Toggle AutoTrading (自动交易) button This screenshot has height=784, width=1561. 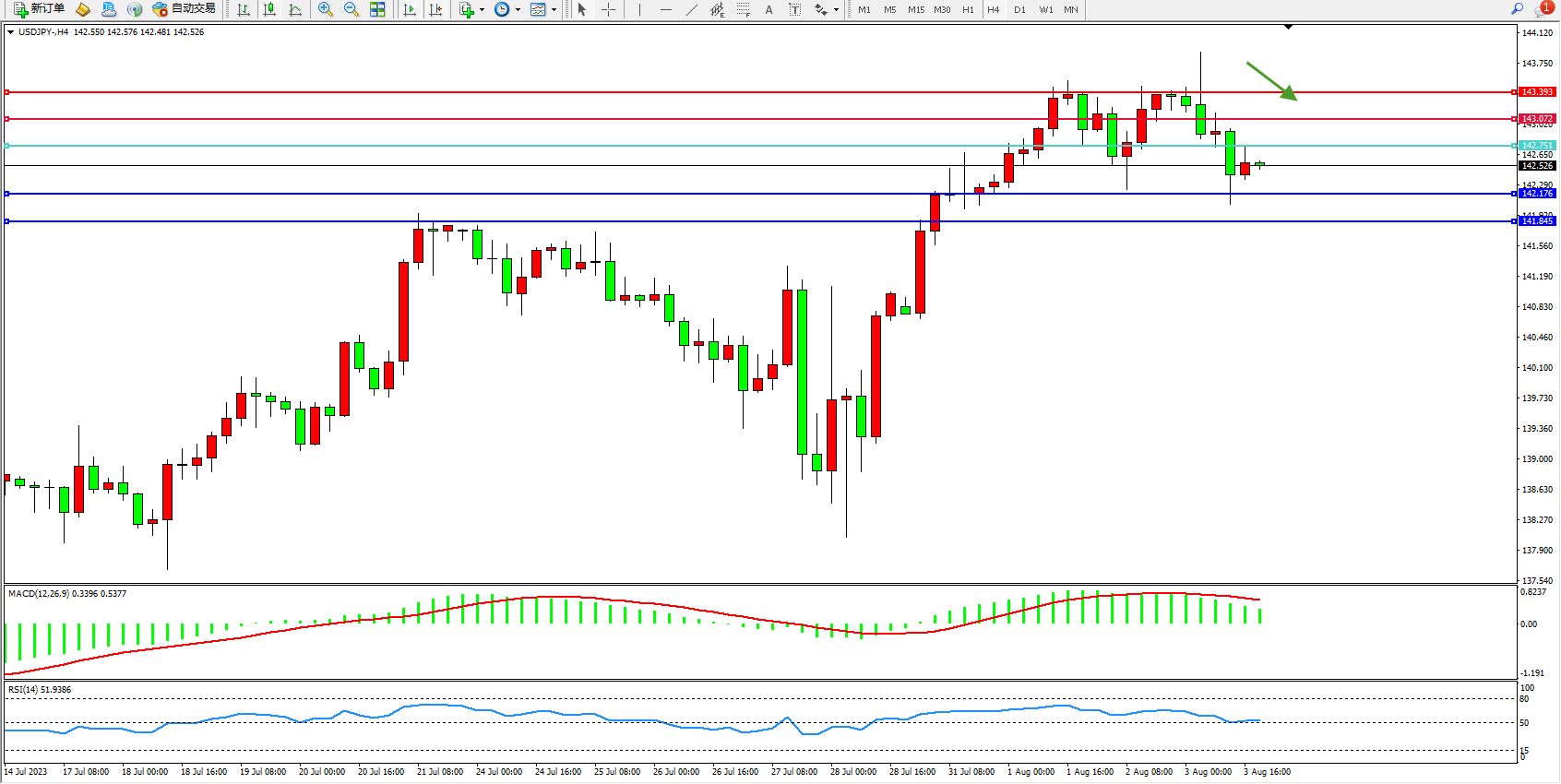tap(185, 9)
